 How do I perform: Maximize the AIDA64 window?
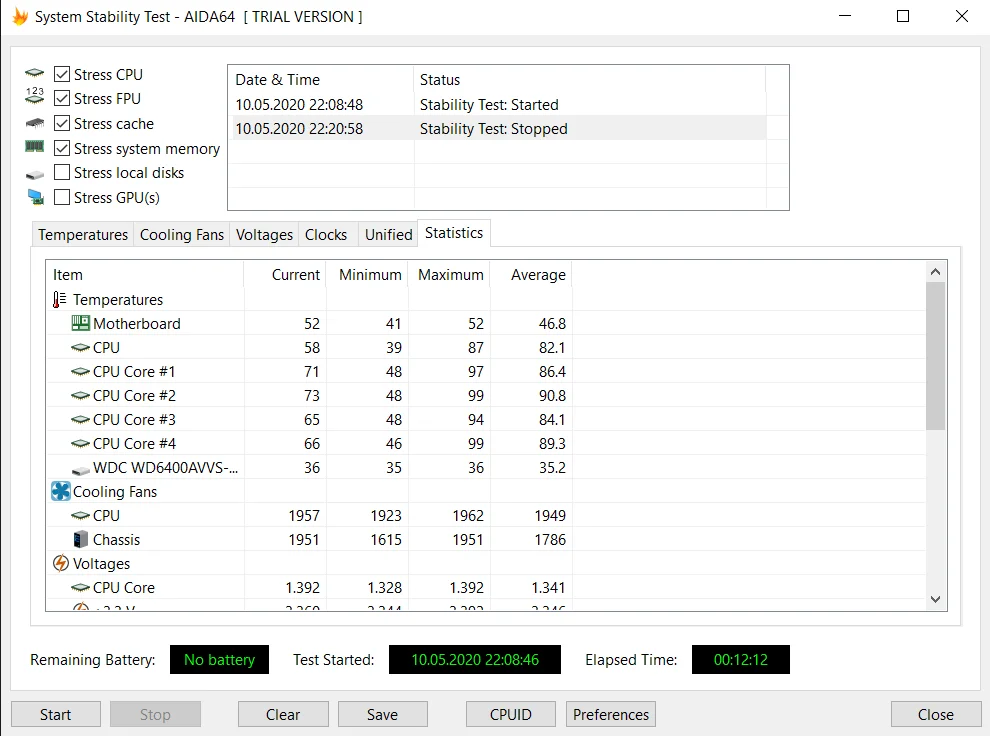point(903,16)
